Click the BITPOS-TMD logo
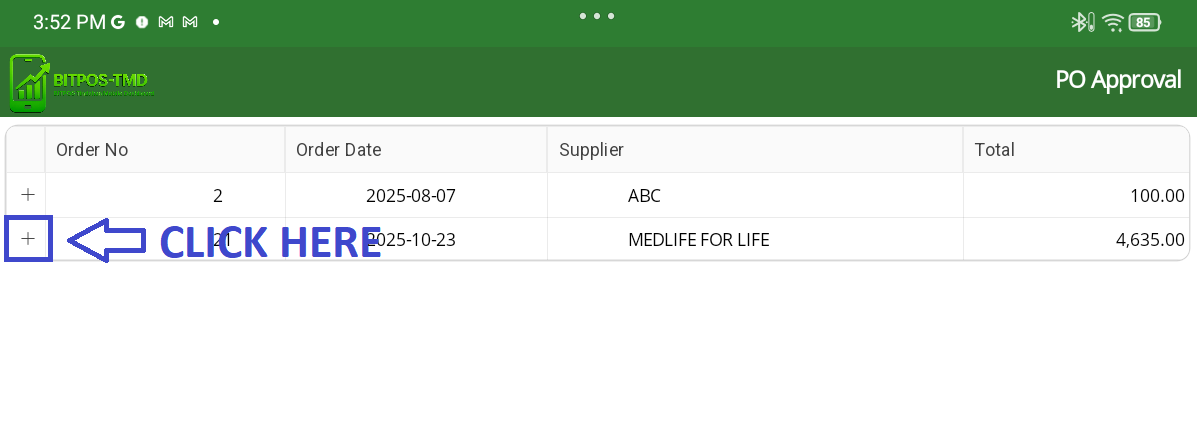 click(x=82, y=82)
